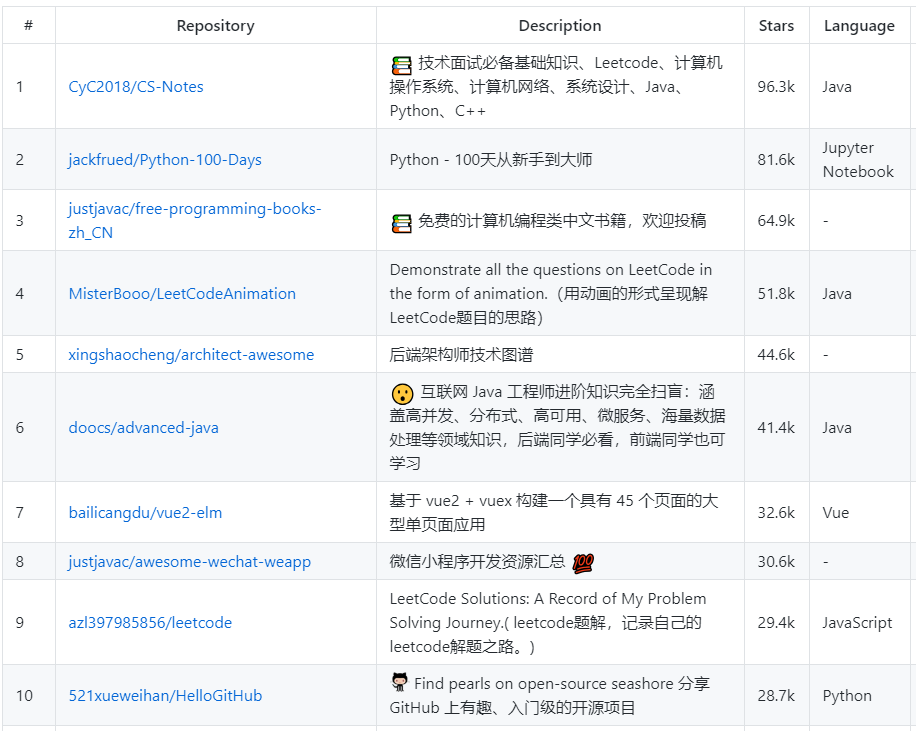Select the 64.9k stars cell
916x731 pixels.
[776, 220]
